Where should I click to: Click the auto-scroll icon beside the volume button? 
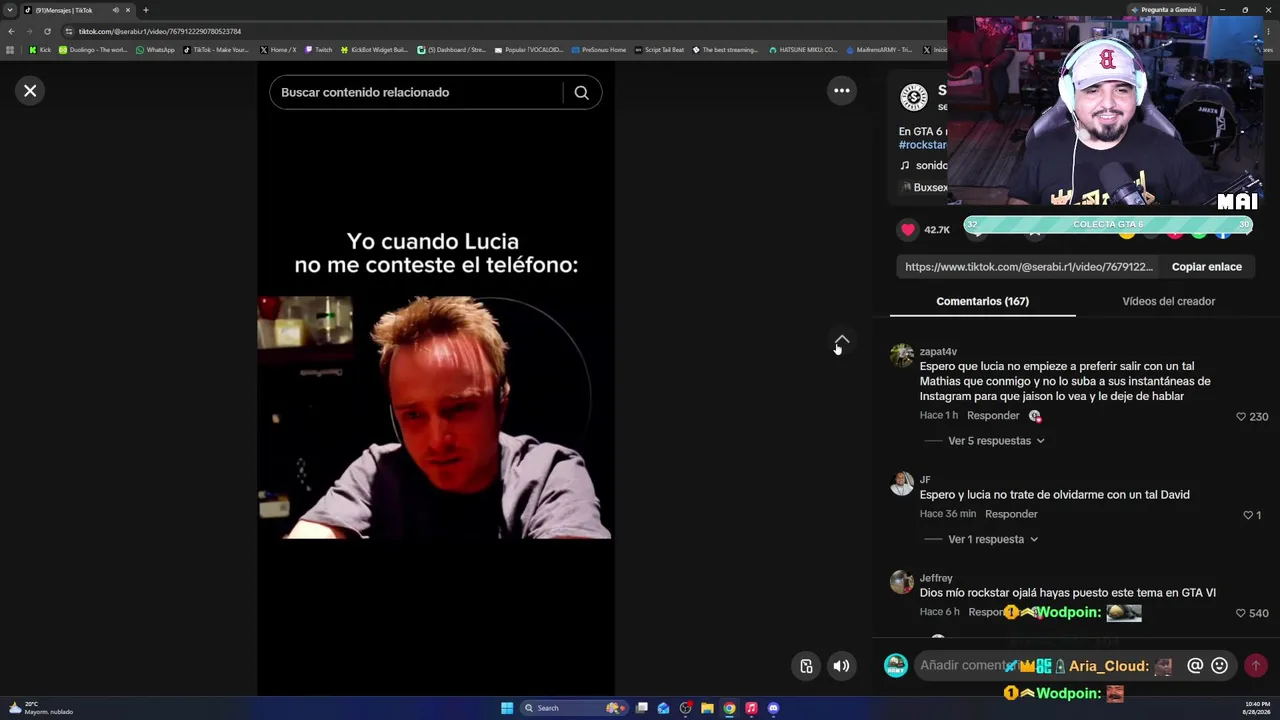click(x=806, y=666)
